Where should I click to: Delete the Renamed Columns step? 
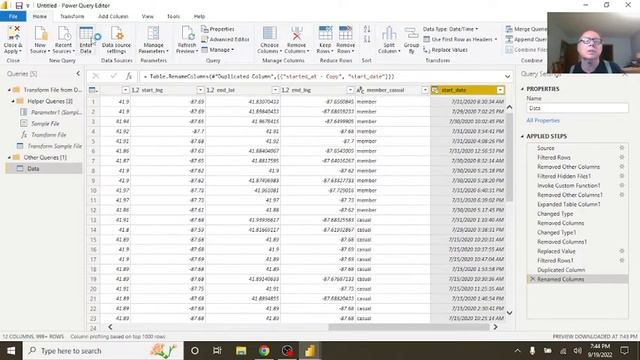pos(532,279)
